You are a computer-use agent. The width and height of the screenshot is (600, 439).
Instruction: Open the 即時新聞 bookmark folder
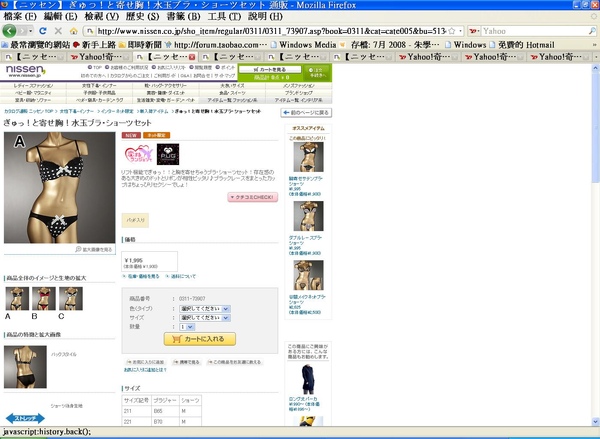pyautogui.click(x=140, y=45)
